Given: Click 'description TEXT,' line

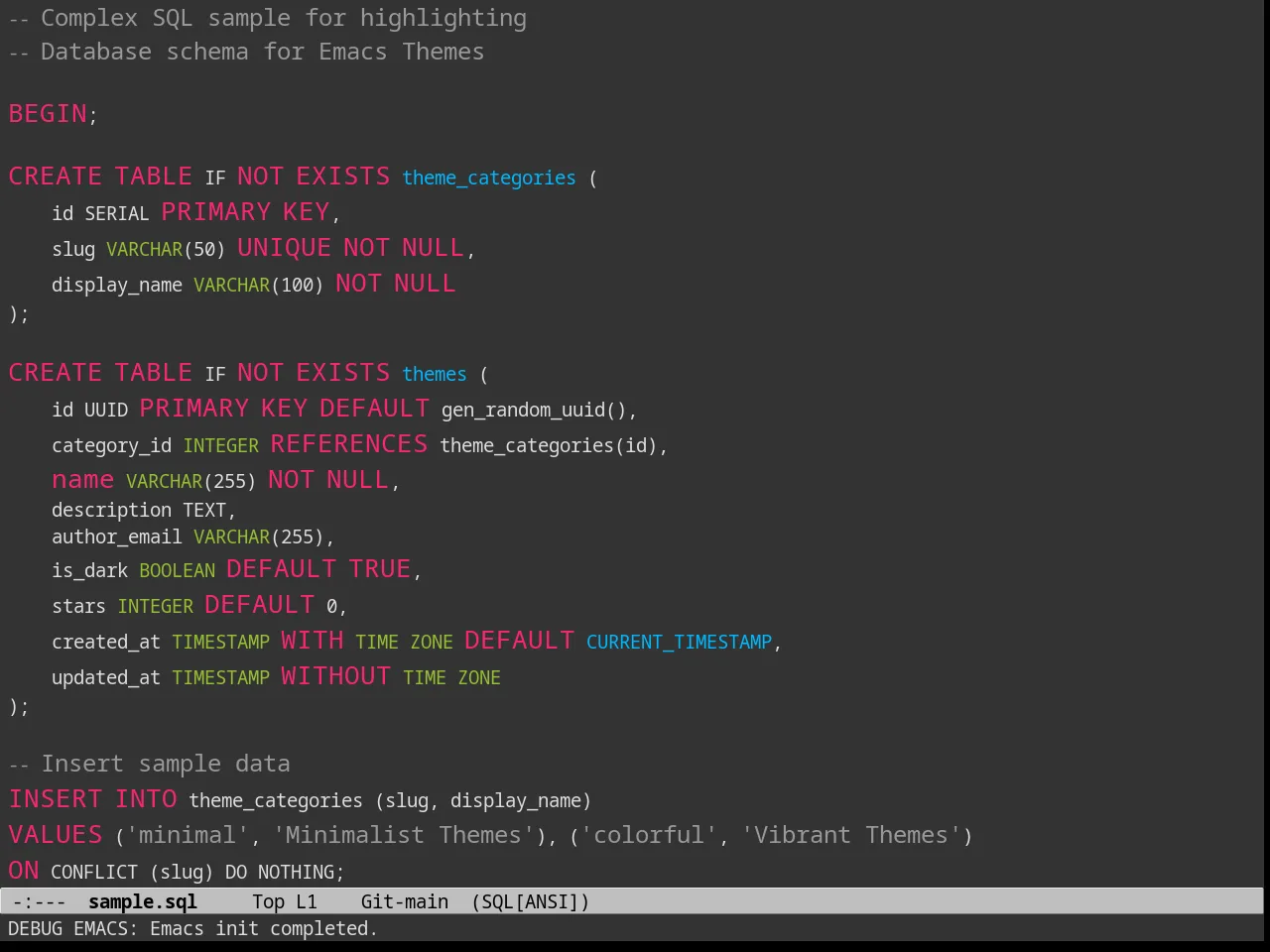Looking at the screenshot, I should pos(144,510).
